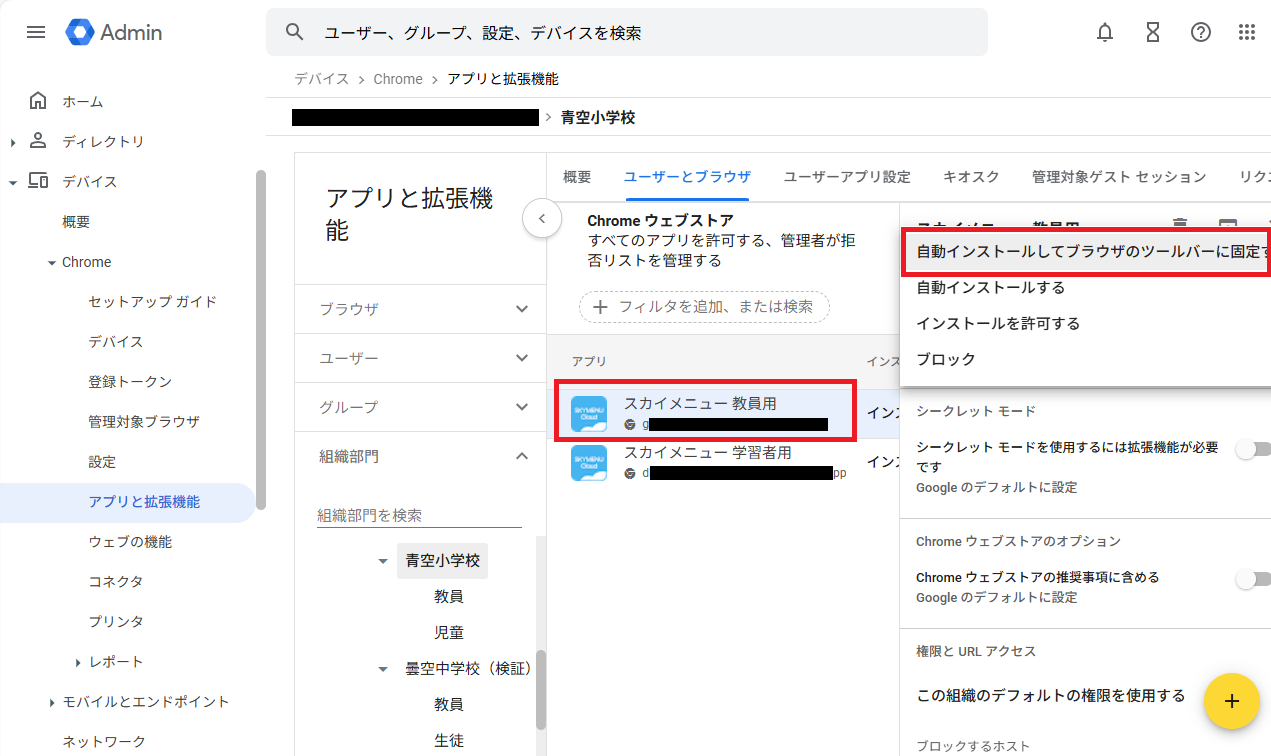Image resolution: width=1271 pixels, height=756 pixels.
Task: Collapse the side panel with arrow button
Action: pos(542,218)
